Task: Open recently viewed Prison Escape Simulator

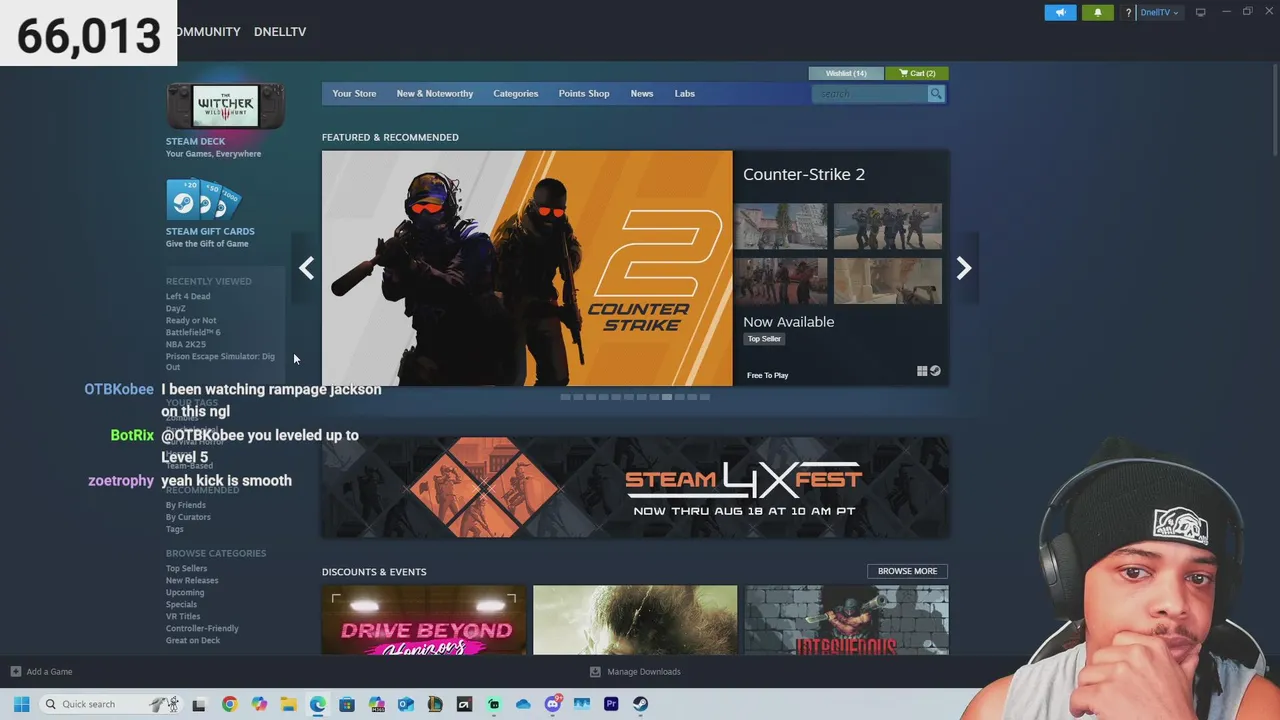Action: [220, 361]
